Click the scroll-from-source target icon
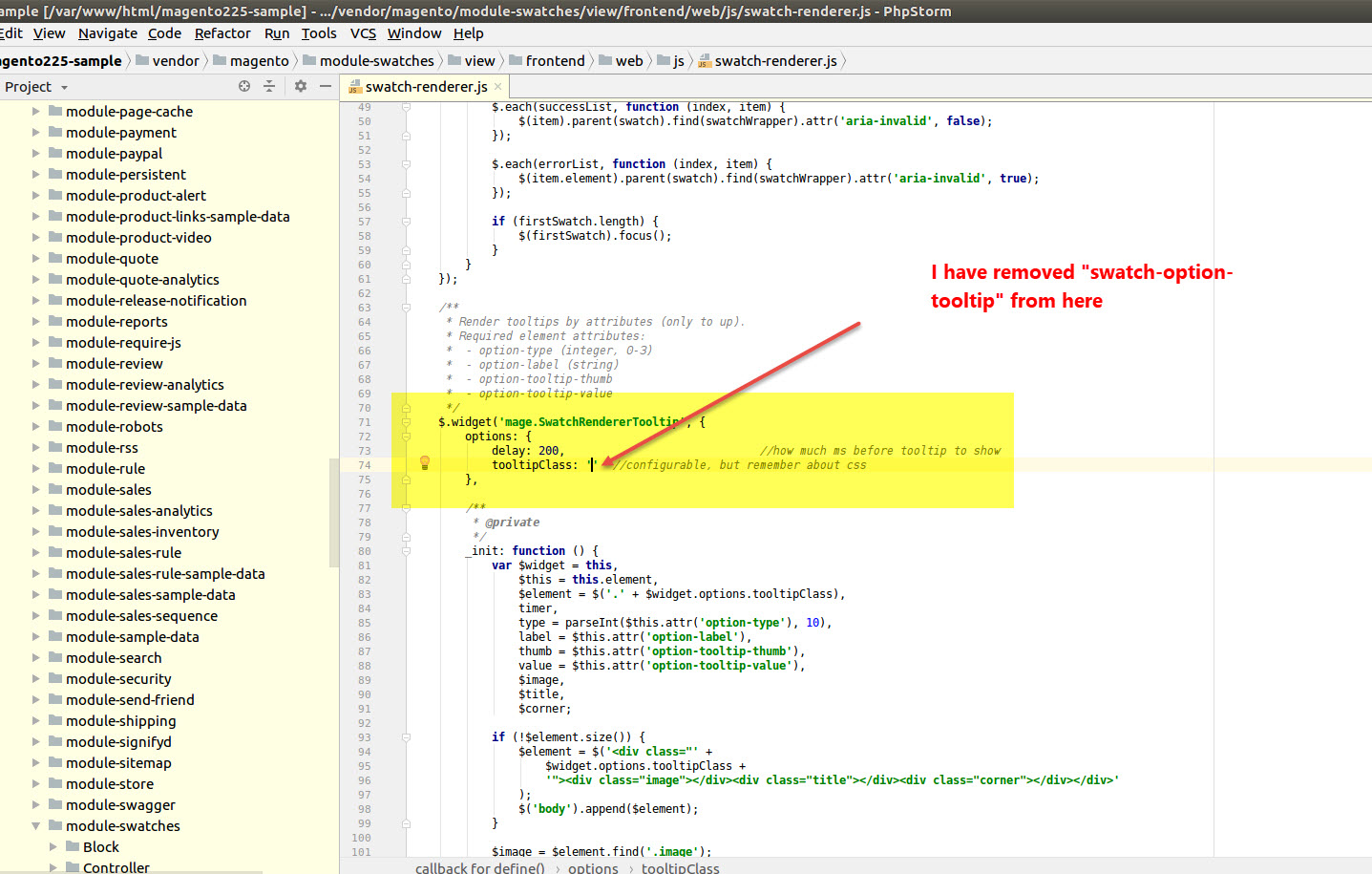The width and height of the screenshot is (1372, 874). click(x=244, y=86)
